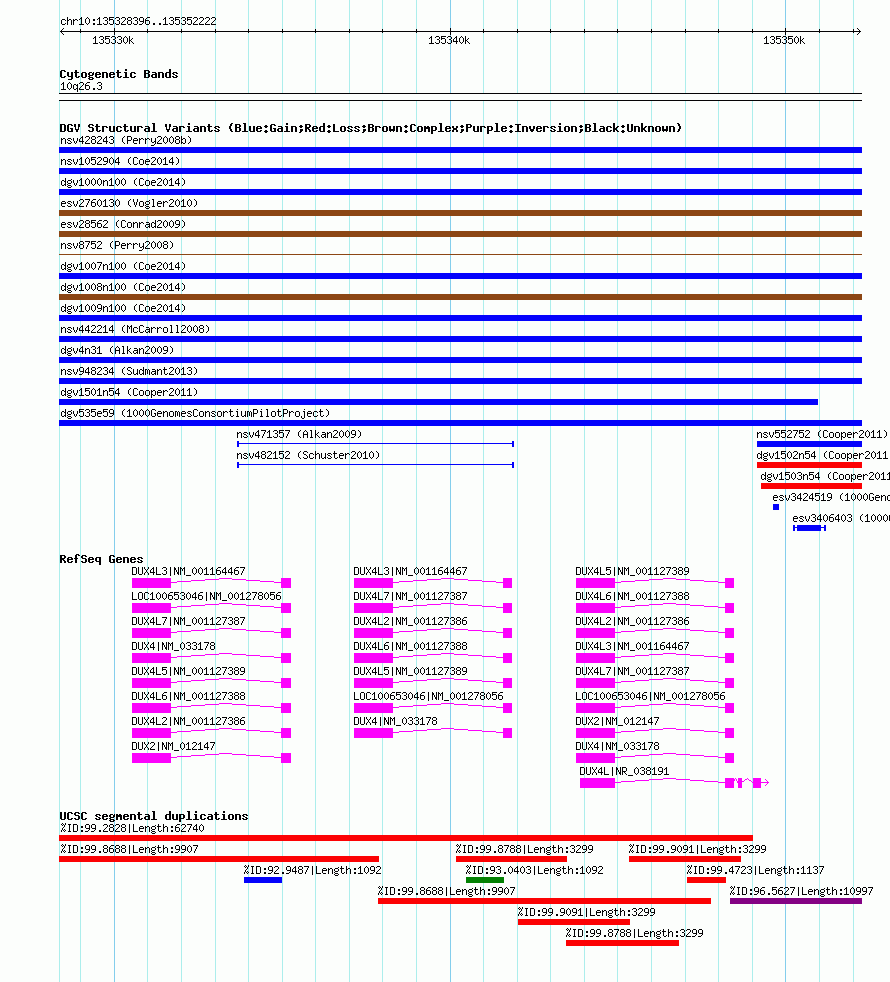Click the small blue square under esv3424519
The height and width of the screenshot is (982, 890).
(x=776, y=507)
